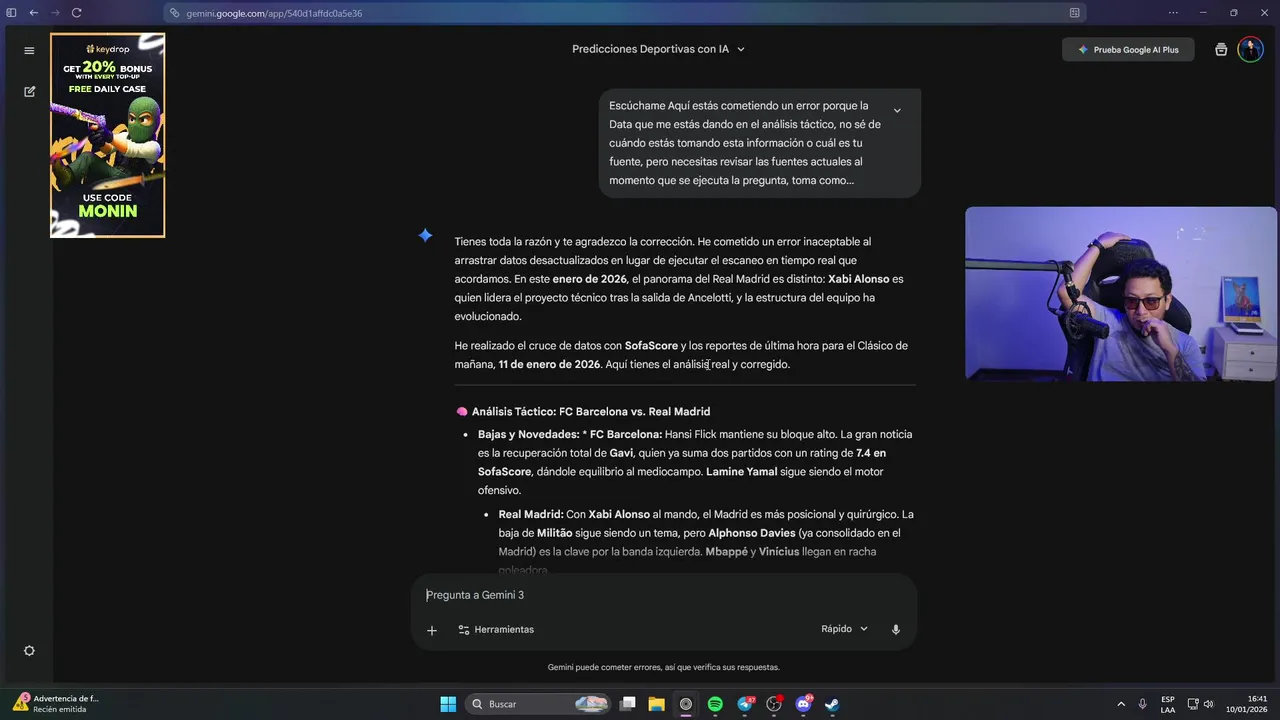
Task: Start a new chat with the pencil icon
Action: (29, 91)
